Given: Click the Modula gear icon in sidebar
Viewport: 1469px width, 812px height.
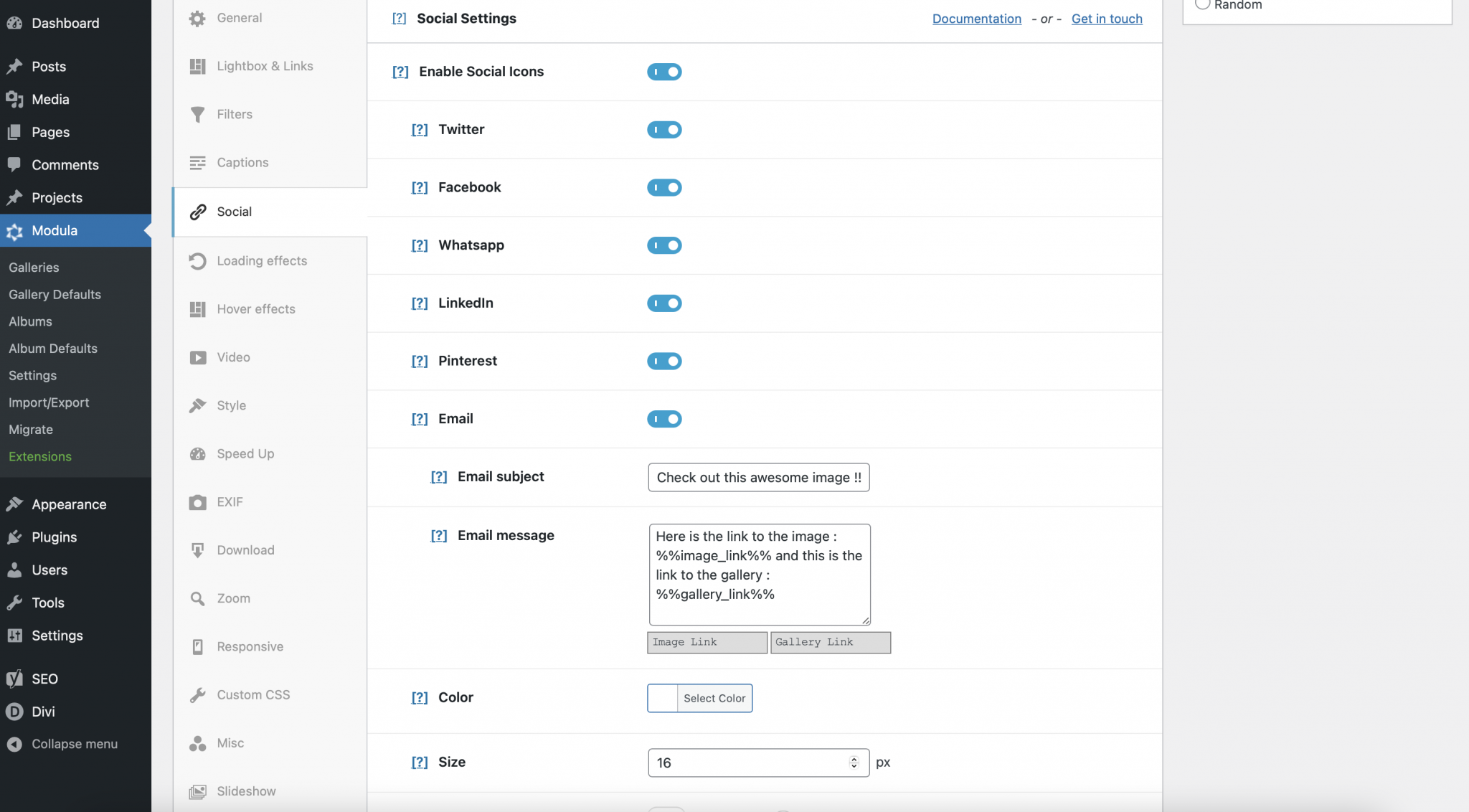Looking at the screenshot, I should [14, 231].
